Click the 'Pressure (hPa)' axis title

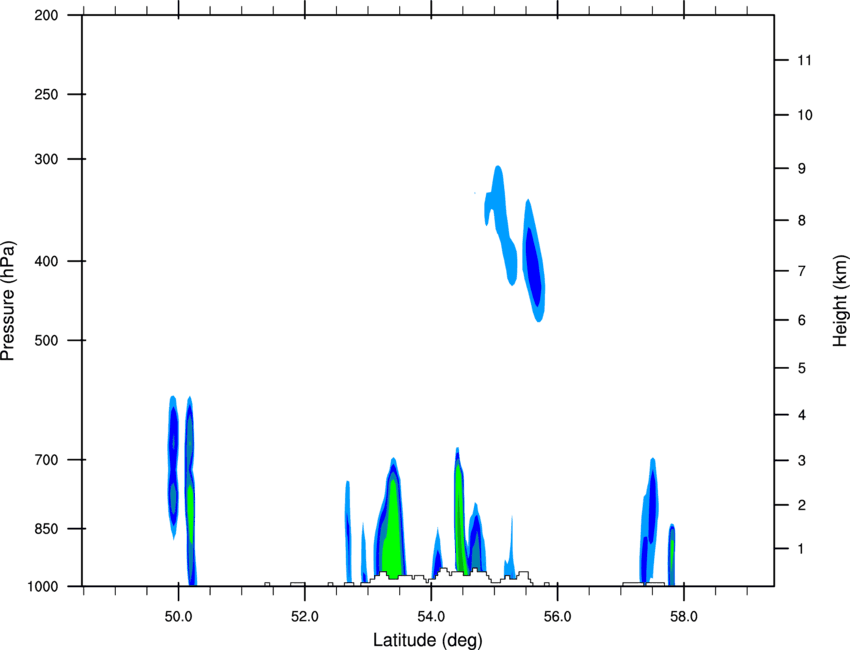[8, 301]
